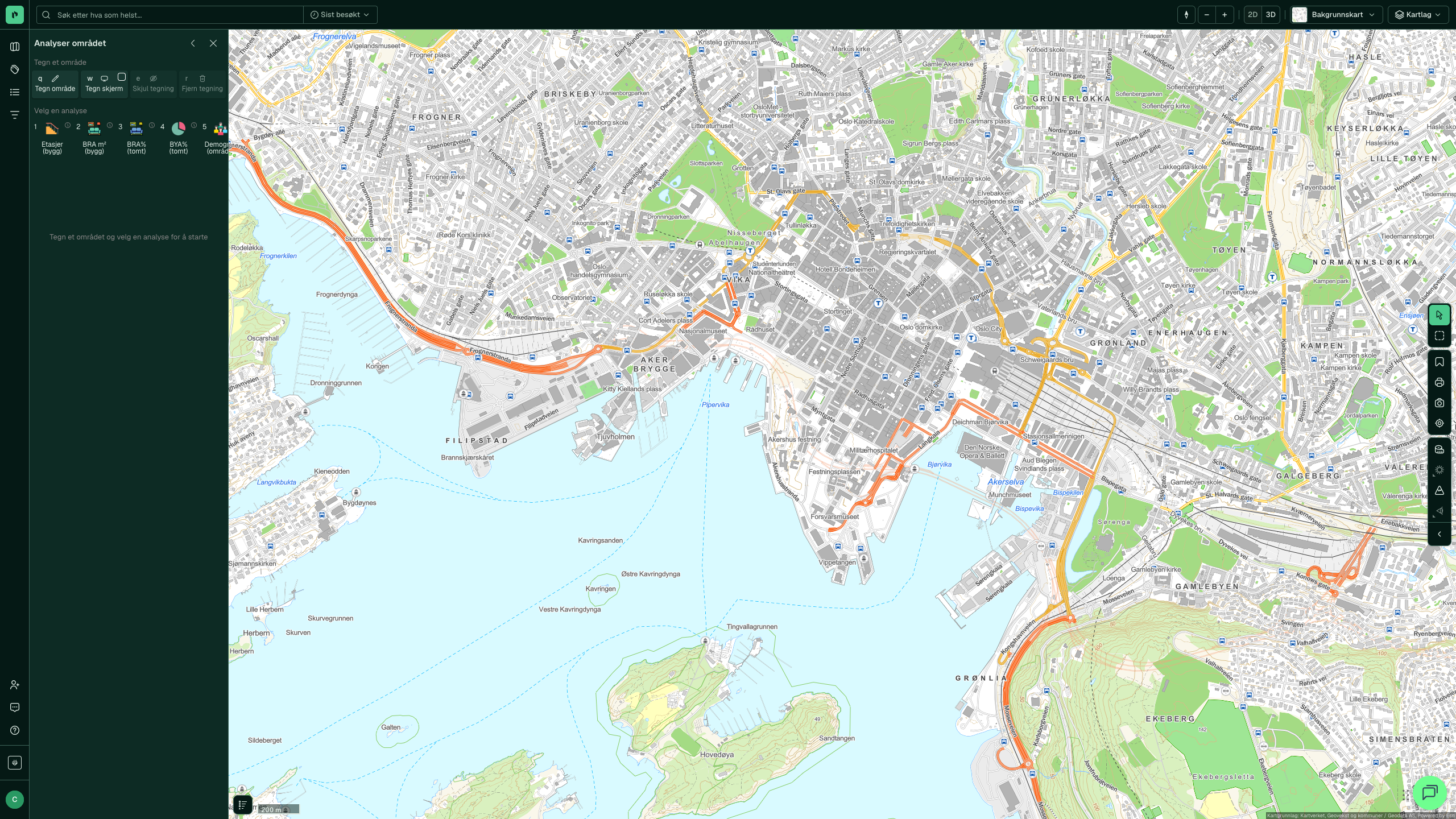Click the 'Munchmuseet' label on map

[x=1010, y=495]
